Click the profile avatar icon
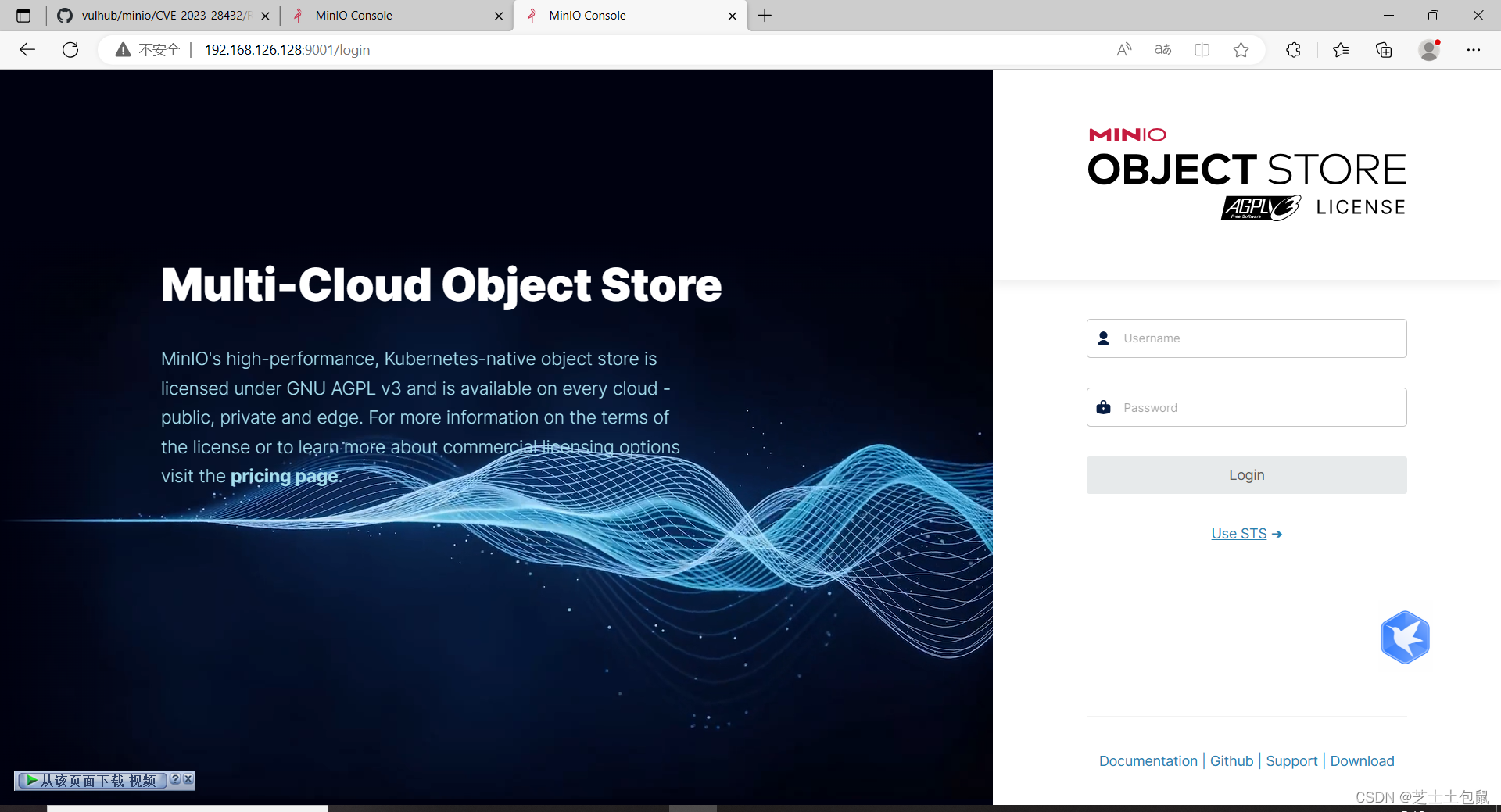The image size is (1501, 812). tap(1429, 50)
